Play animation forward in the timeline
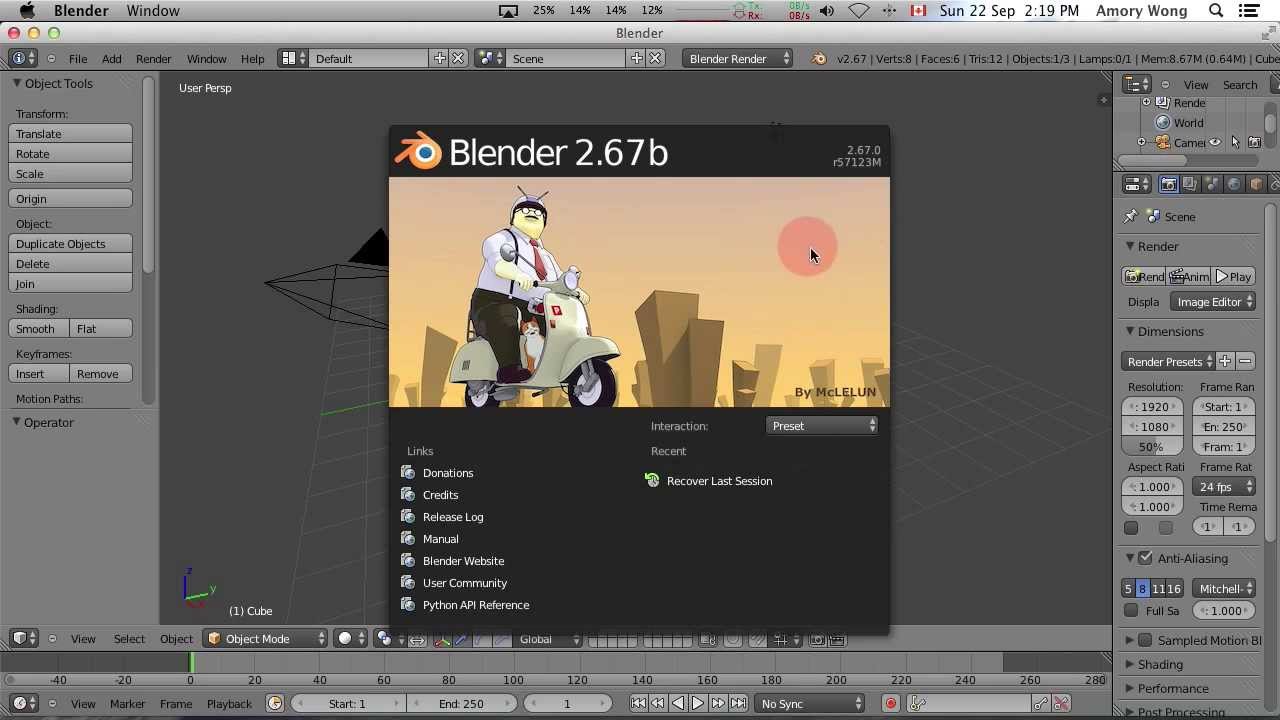Screen dimensions: 1280x720 (x=698, y=704)
